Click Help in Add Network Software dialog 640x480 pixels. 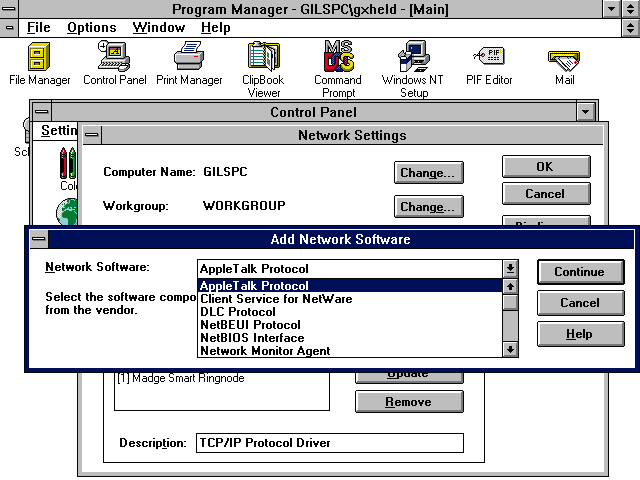click(x=579, y=334)
